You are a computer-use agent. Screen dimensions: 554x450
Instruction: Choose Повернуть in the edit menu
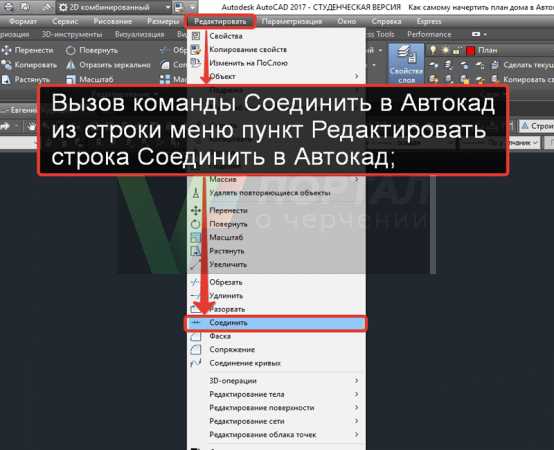(276, 224)
